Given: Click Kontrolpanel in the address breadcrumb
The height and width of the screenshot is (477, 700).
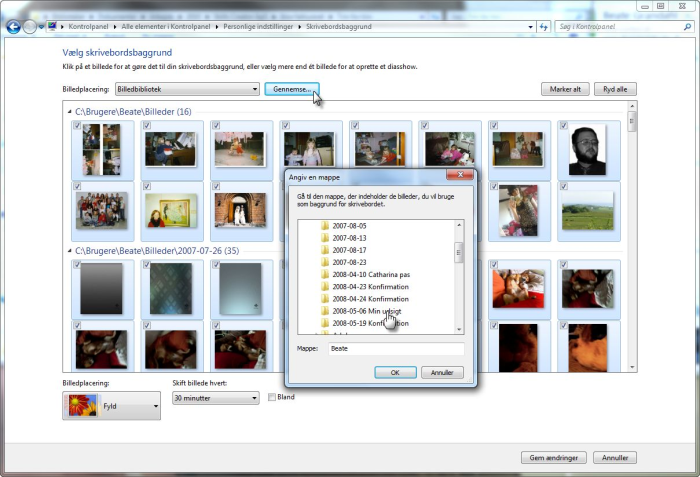Looking at the screenshot, I should click(92, 26).
